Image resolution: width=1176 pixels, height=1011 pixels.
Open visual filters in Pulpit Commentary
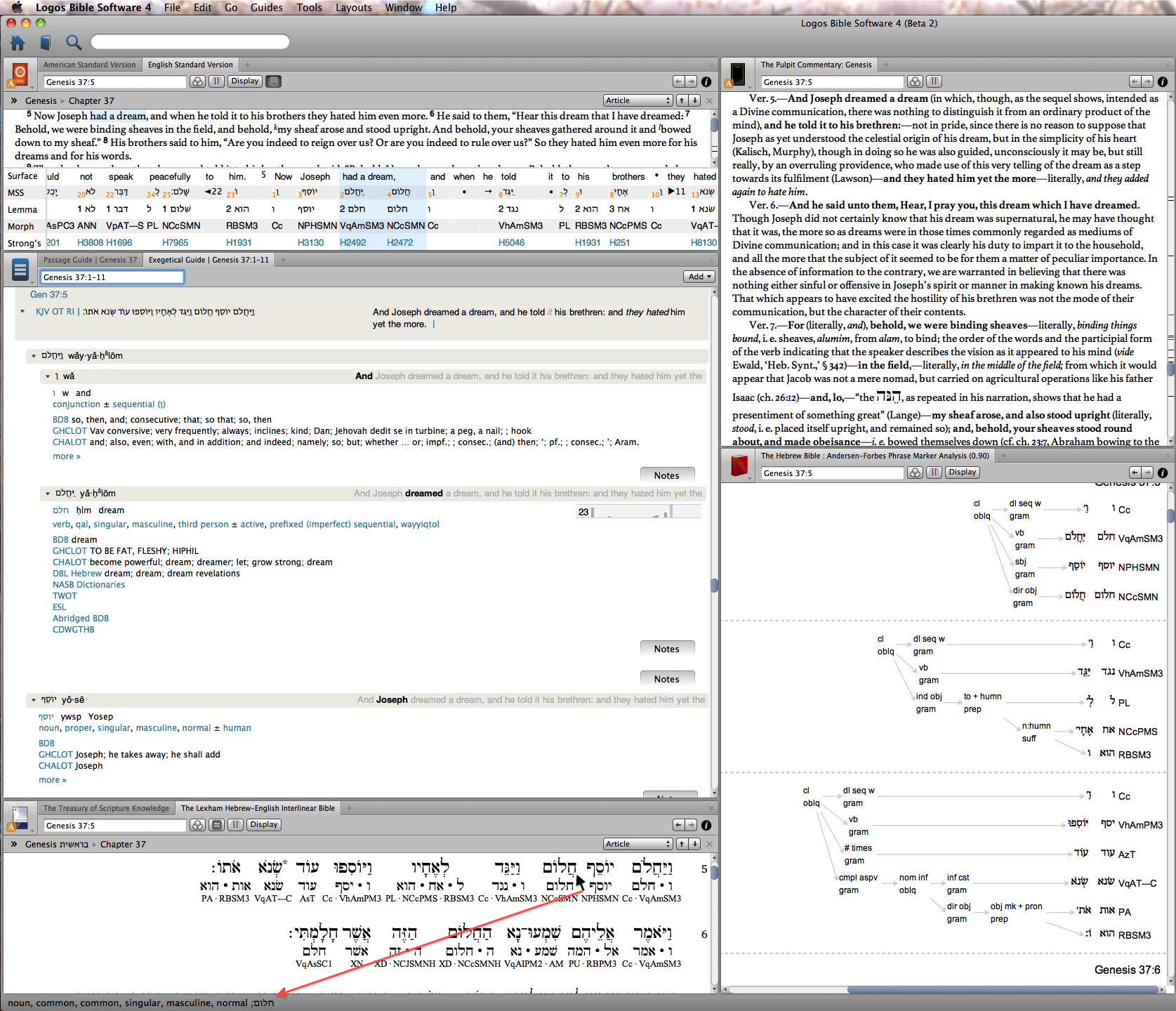pyautogui.click(x=916, y=81)
